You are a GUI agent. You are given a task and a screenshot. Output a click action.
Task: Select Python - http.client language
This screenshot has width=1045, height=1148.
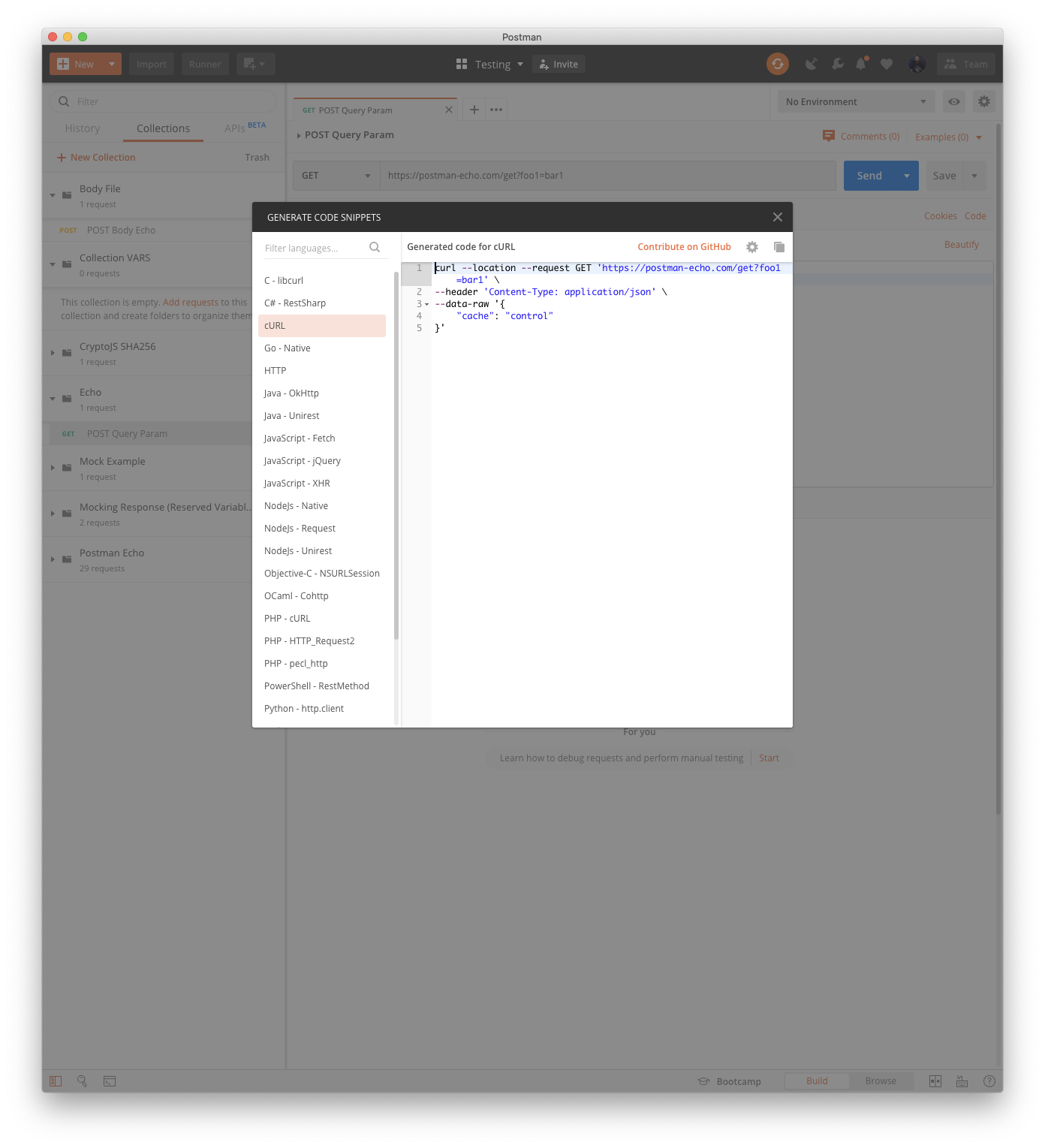click(303, 708)
